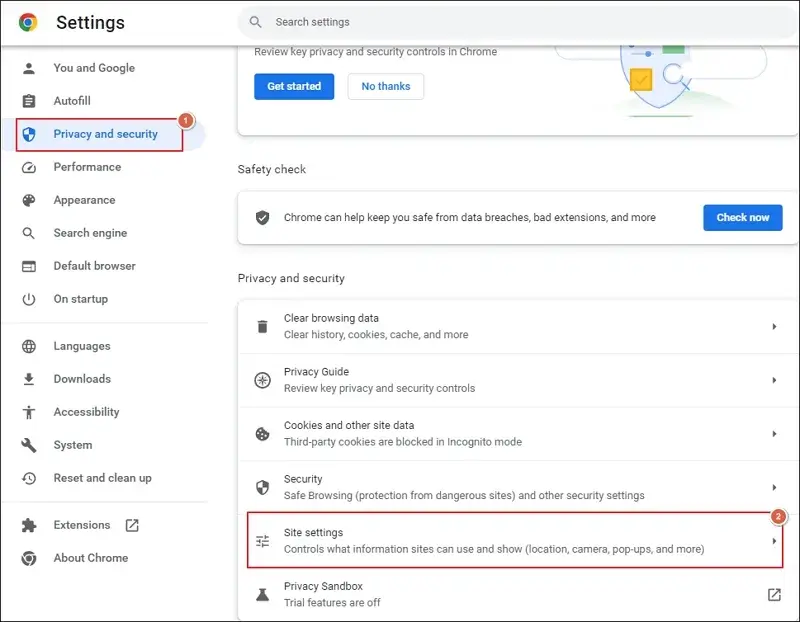Open the Site settings row text
800x622 pixels.
[494, 541]
